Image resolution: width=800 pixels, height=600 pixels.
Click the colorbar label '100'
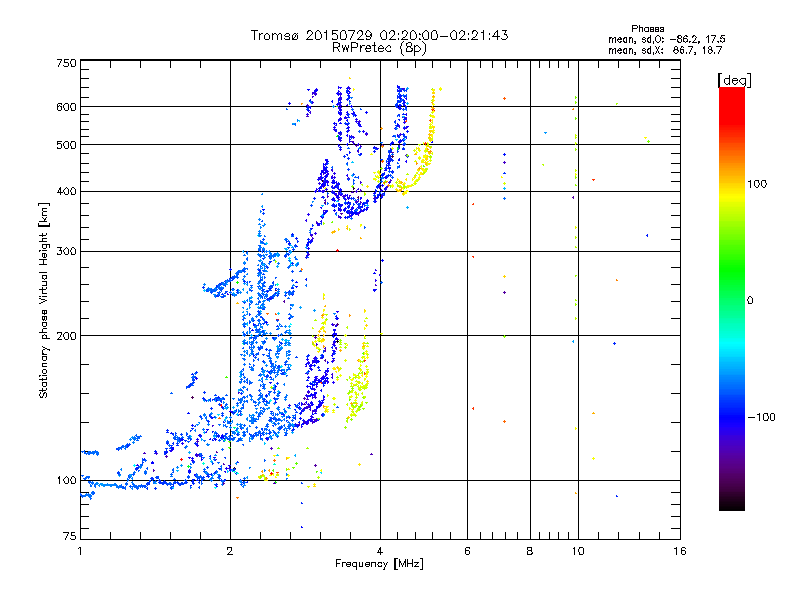click(757, 184)
